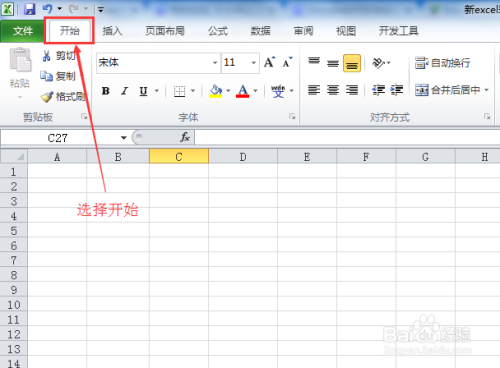
Task: Open Merge and Center dropdown arrow
Action: [486, 90]
